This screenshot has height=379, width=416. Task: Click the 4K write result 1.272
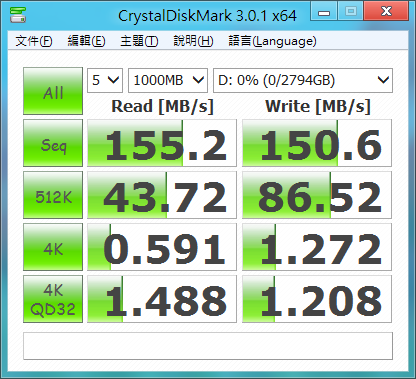[317, 247]
